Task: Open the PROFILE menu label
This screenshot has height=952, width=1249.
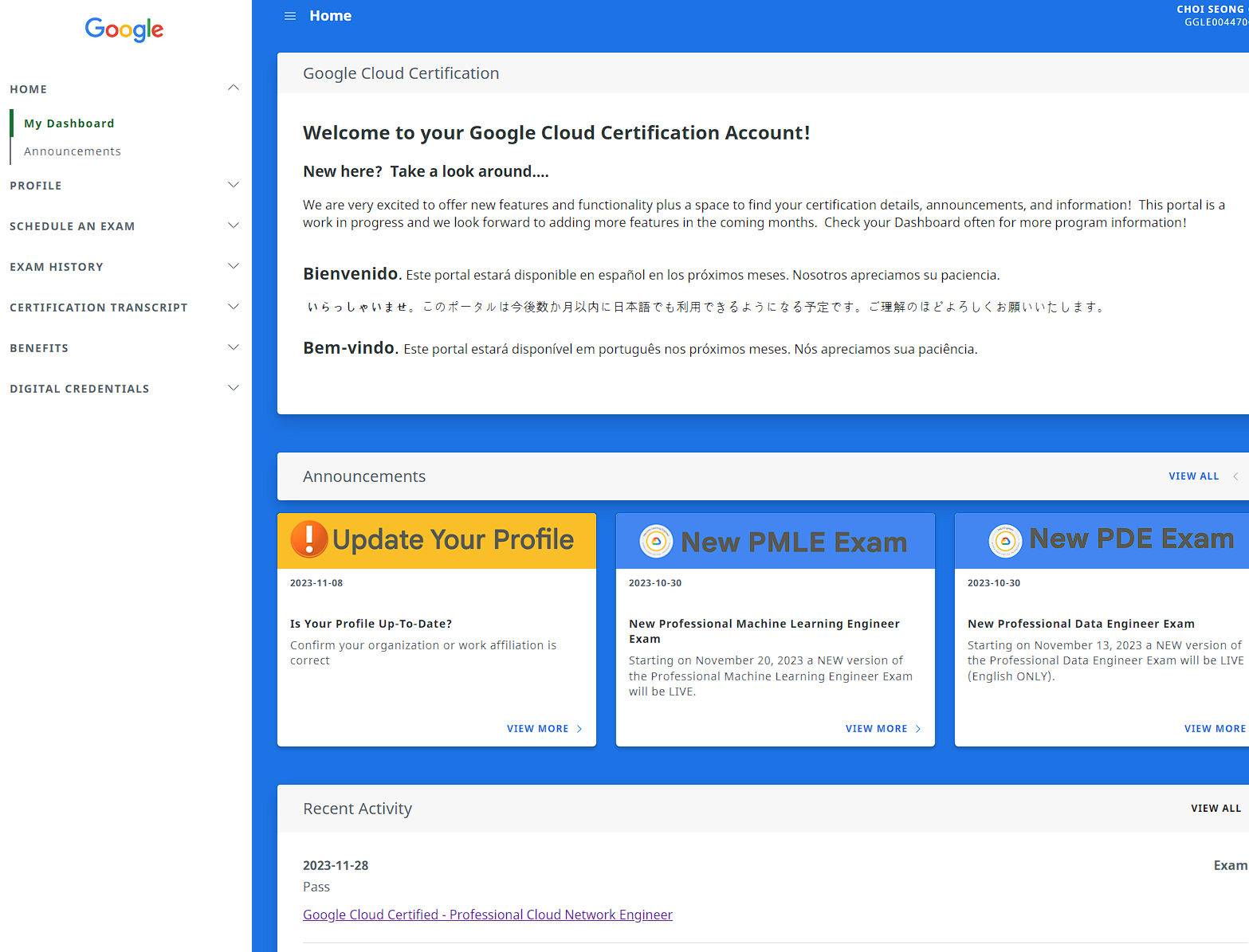Action: click(x=36, y=186)
